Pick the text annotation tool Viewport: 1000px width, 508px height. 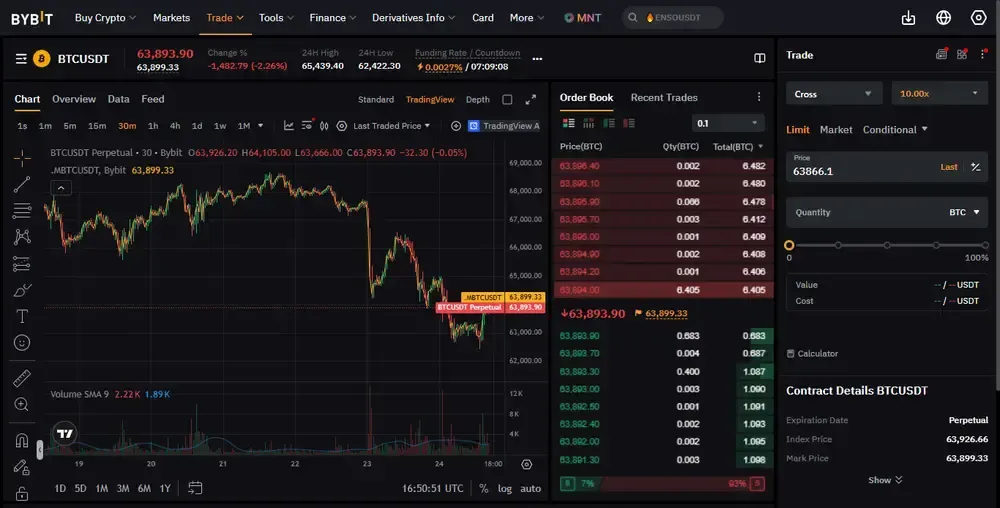pos(22,316)
